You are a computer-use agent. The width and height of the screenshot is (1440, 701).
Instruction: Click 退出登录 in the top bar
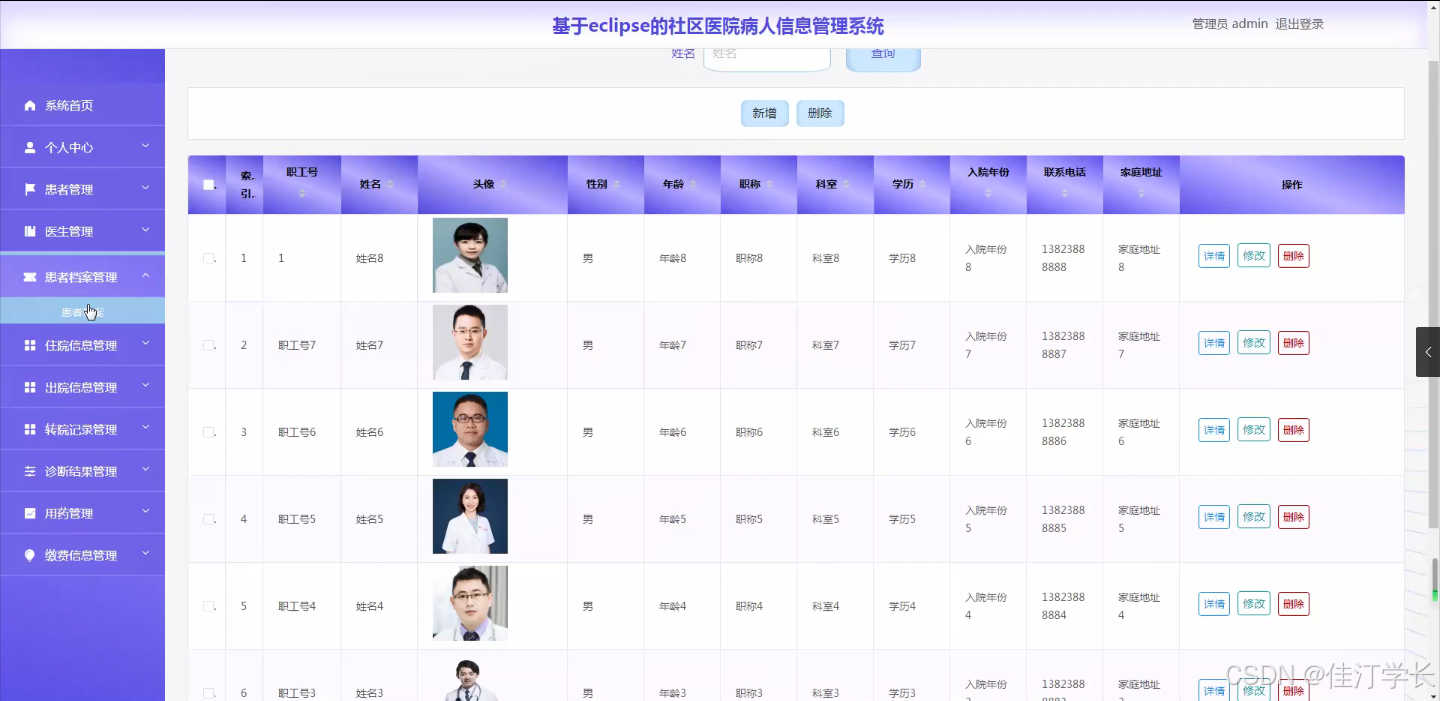pyautogui.click(x=1301, y=23)
